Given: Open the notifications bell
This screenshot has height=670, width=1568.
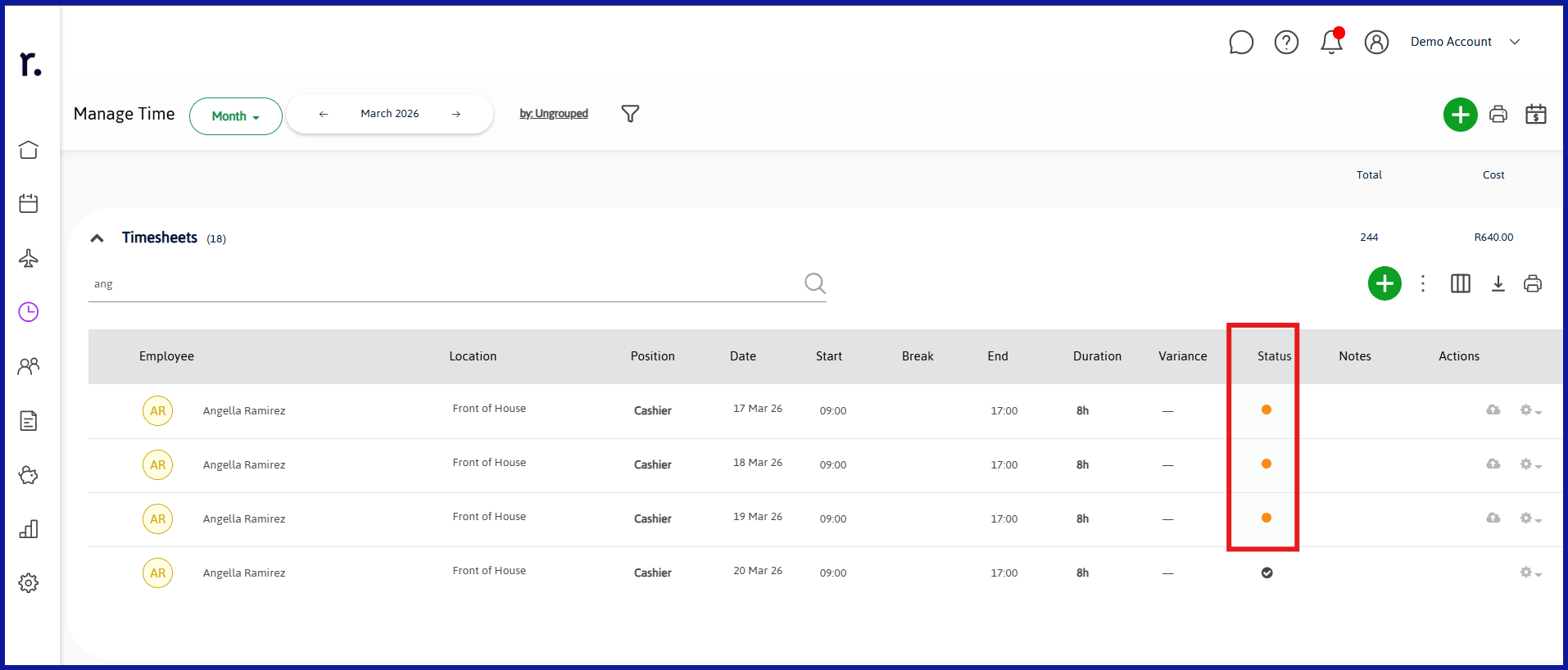Looking at the screenshot, I should pyautogui.click(x=1332, y=41).
